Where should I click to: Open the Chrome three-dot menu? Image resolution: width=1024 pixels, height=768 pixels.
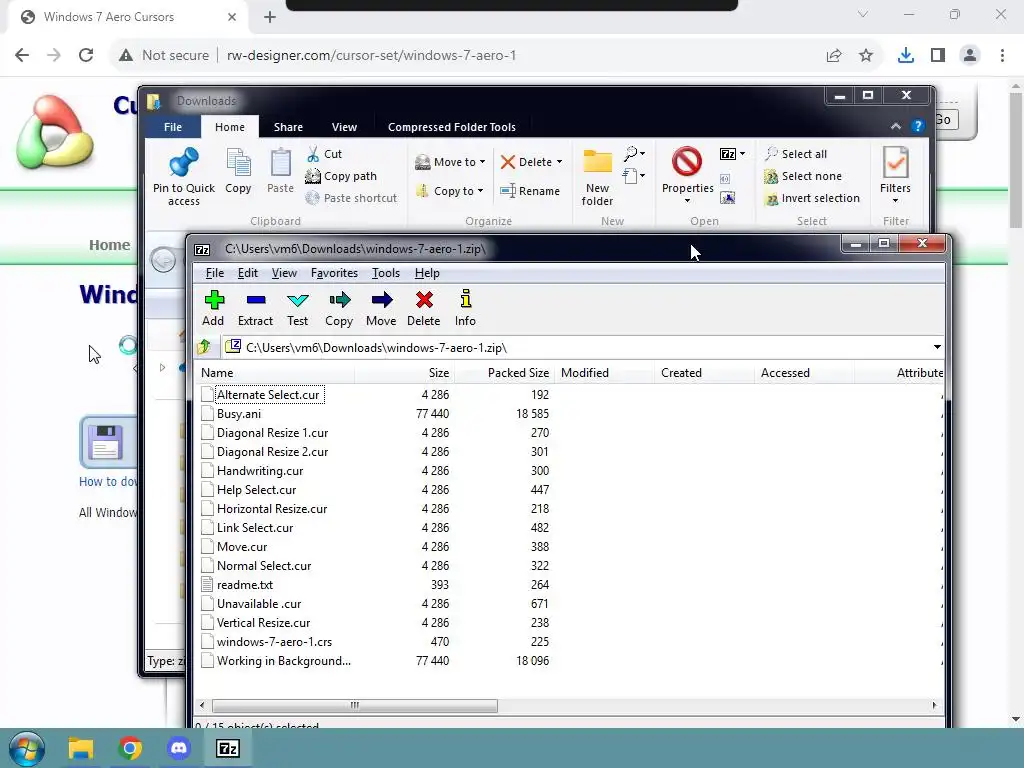tap(1002, 56)
